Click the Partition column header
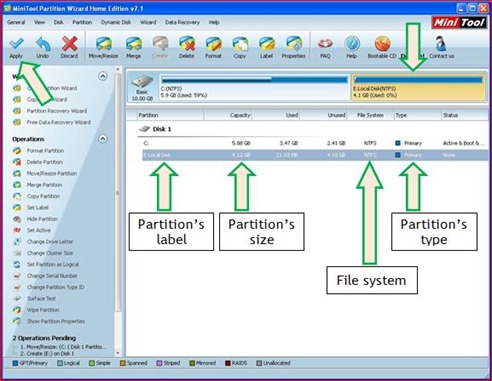This screenshot has width=492, height=381. point(170,115)
